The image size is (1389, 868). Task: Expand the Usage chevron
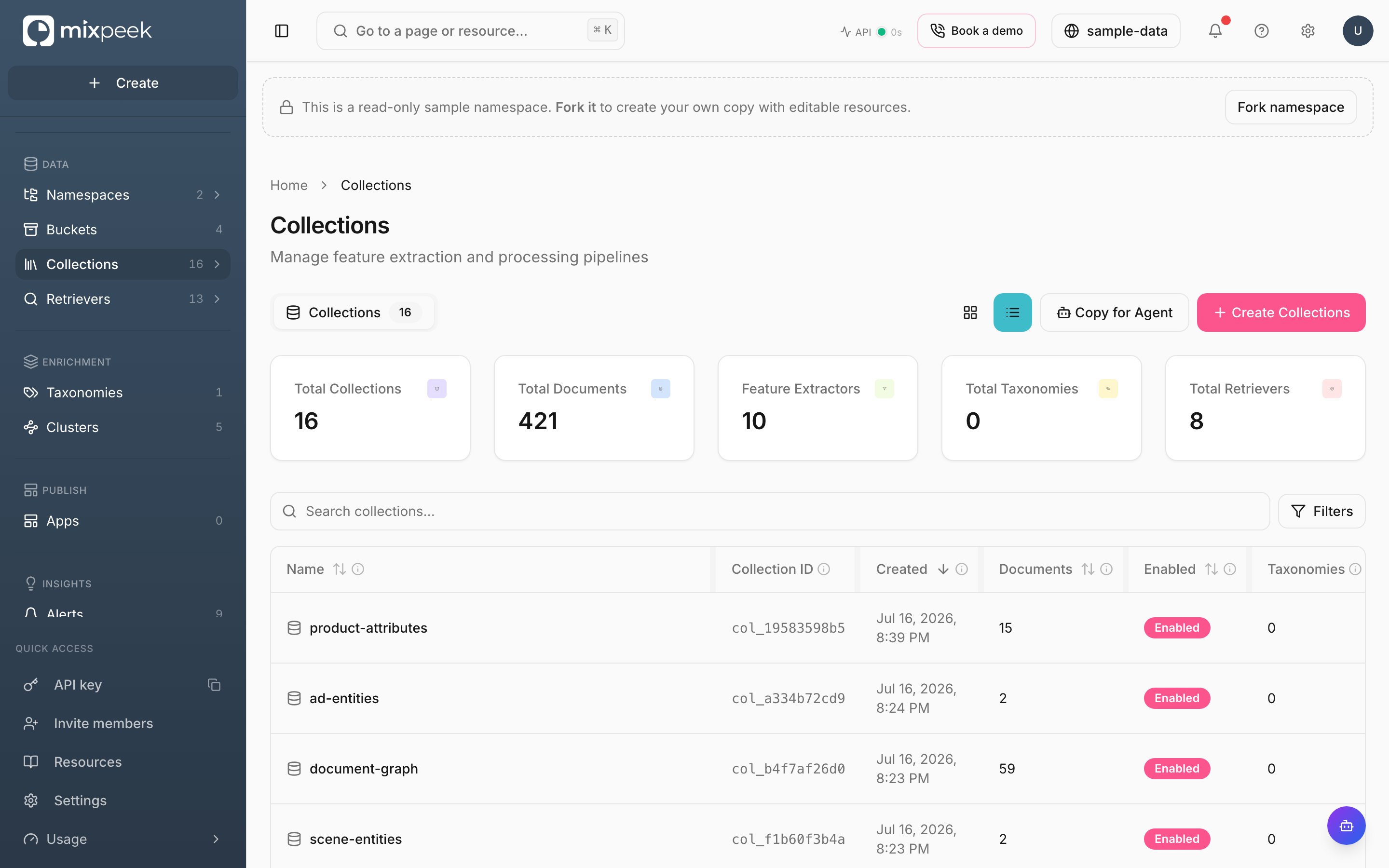[x=216, y=839]
